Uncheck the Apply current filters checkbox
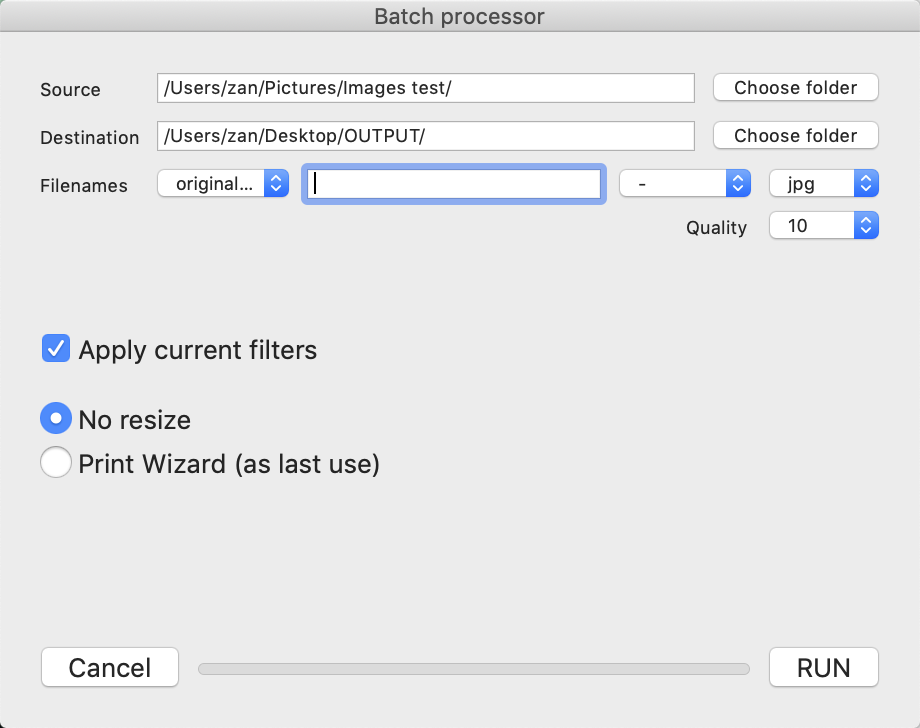Viewport: 920px width, 728px height. (56, 349)
